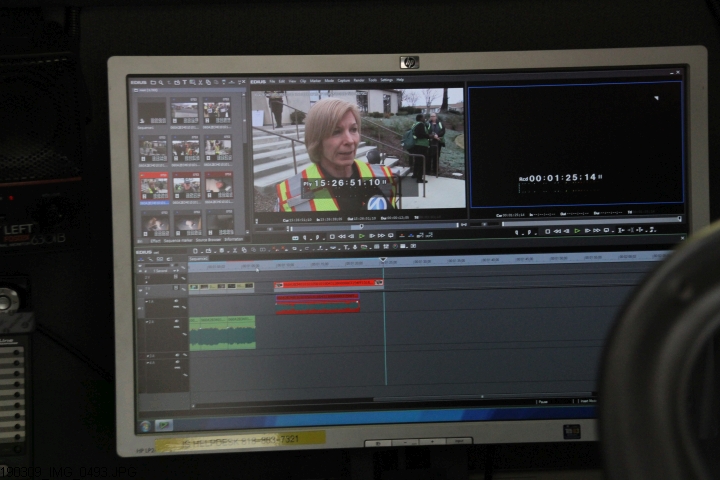Screen dimensions: 720x480
Task: Open the Marker menu
Action: click(315, 81)
